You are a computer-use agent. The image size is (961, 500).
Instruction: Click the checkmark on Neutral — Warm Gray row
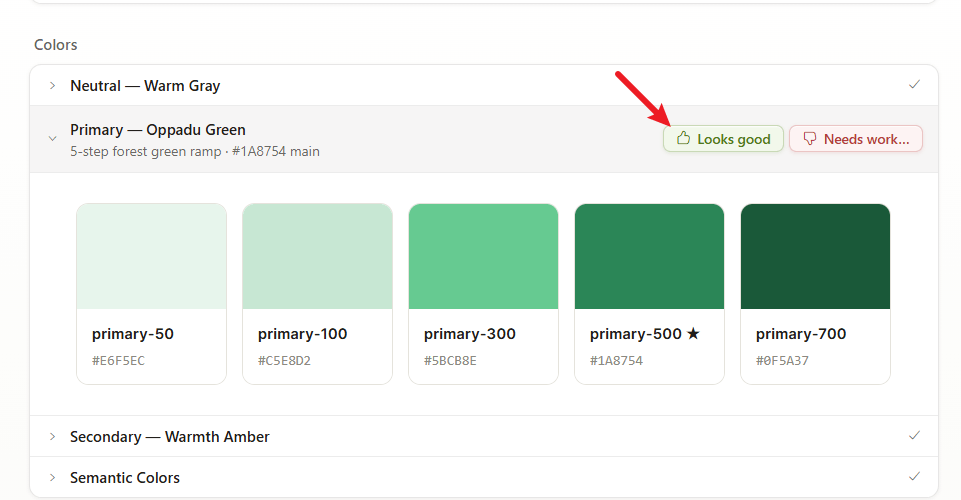[x=914, y=85]
